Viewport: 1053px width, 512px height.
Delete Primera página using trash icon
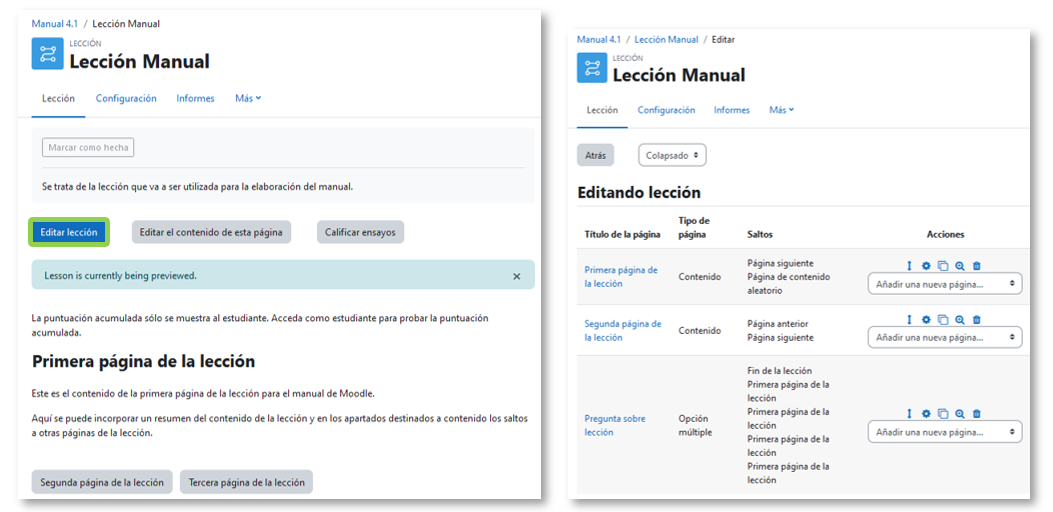click(x=977, y=265)
